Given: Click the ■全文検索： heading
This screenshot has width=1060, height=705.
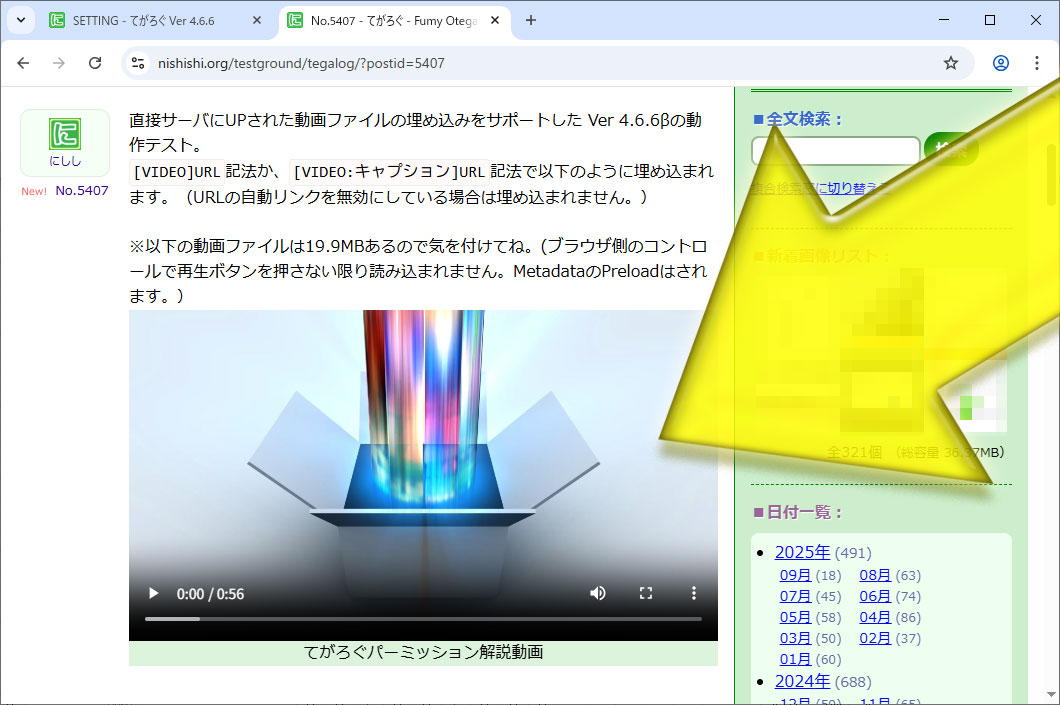Looking at the screenshot, I should pyautogui.click(x=798, y=120).
